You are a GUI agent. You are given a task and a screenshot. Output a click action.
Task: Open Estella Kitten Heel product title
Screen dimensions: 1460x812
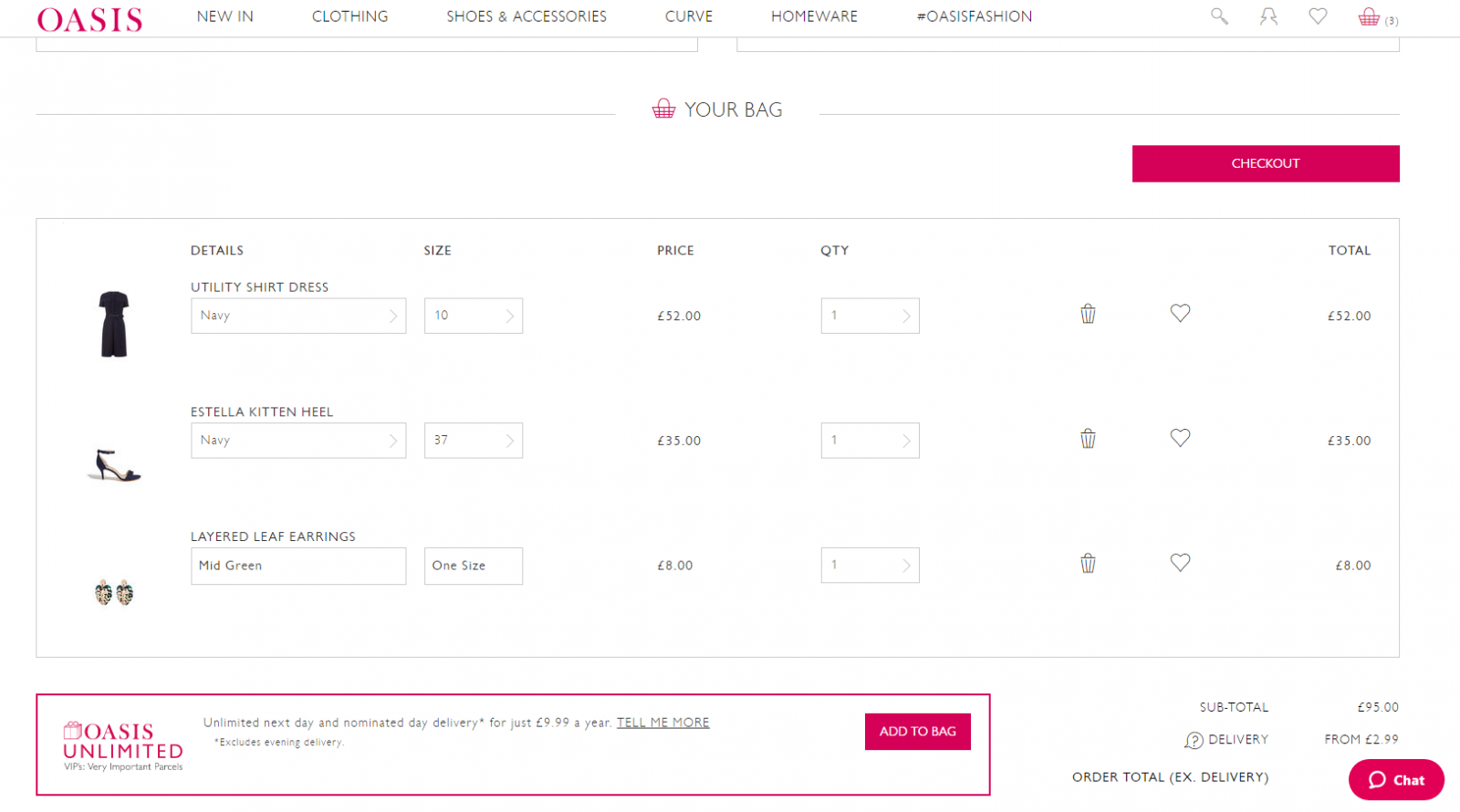(262, 411)
